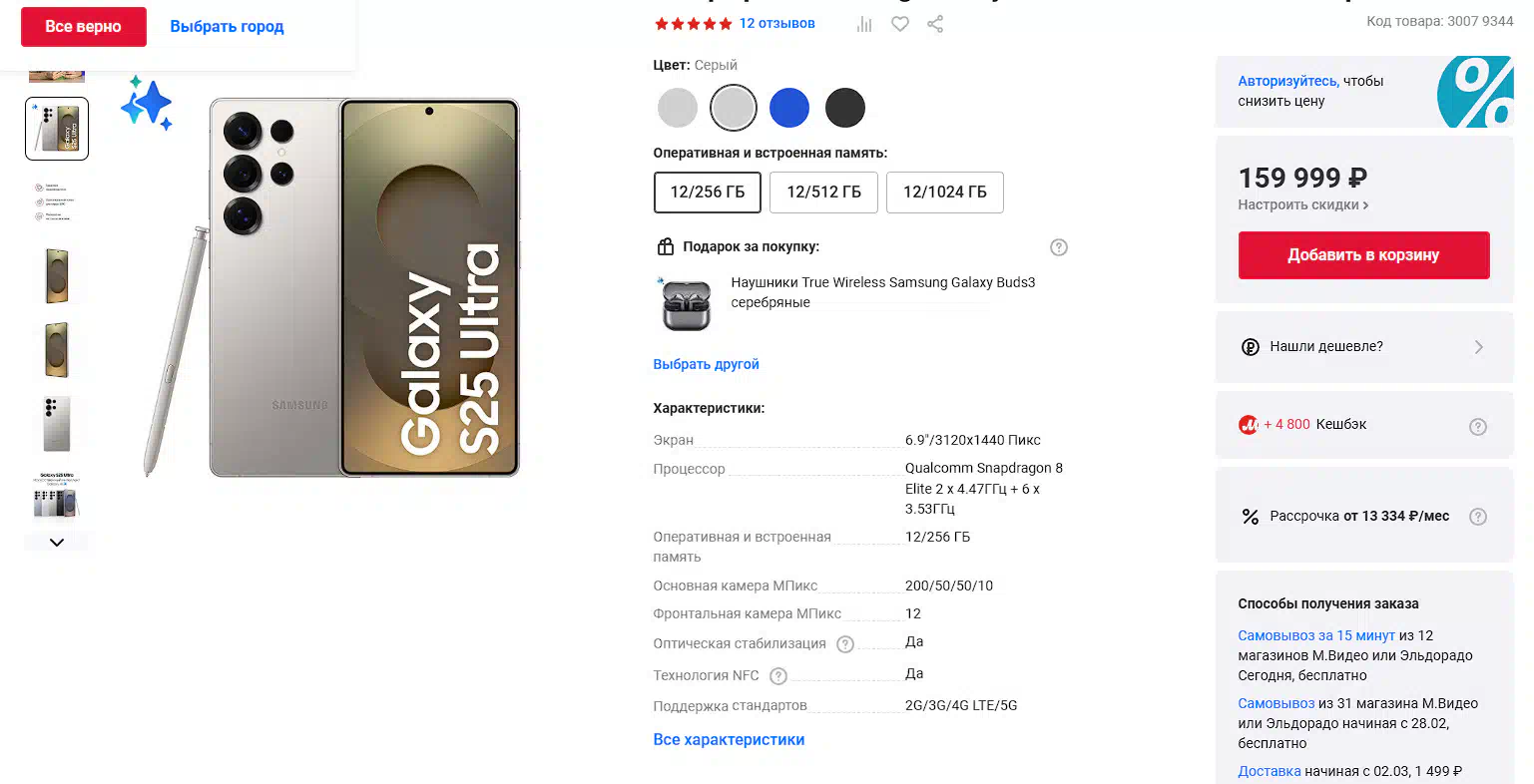This screenshot has width=1534, height=784.
Task: Choose the blue color swatch
Action: (789, 108)
